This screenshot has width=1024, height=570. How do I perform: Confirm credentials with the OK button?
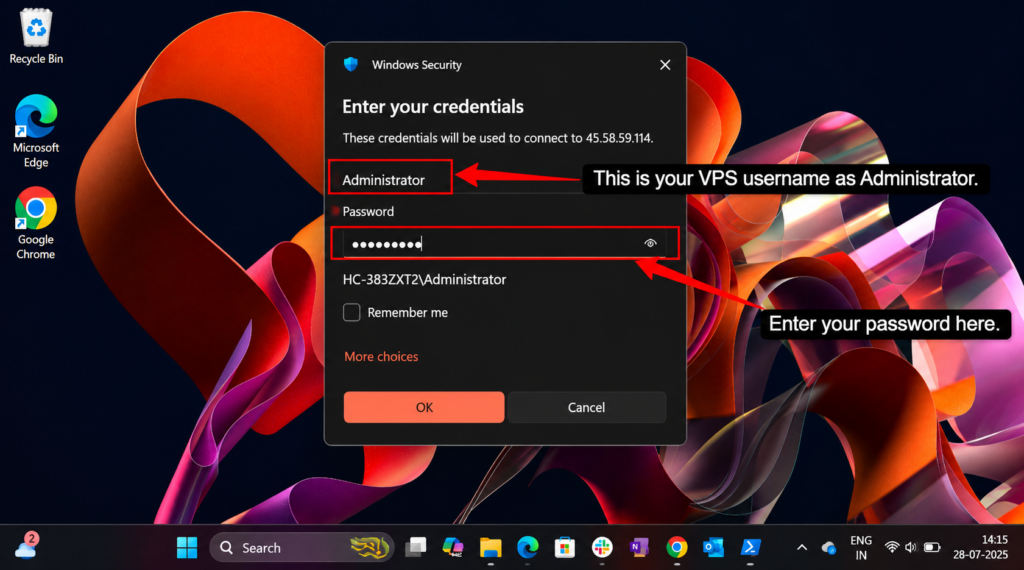coord(424,407)
